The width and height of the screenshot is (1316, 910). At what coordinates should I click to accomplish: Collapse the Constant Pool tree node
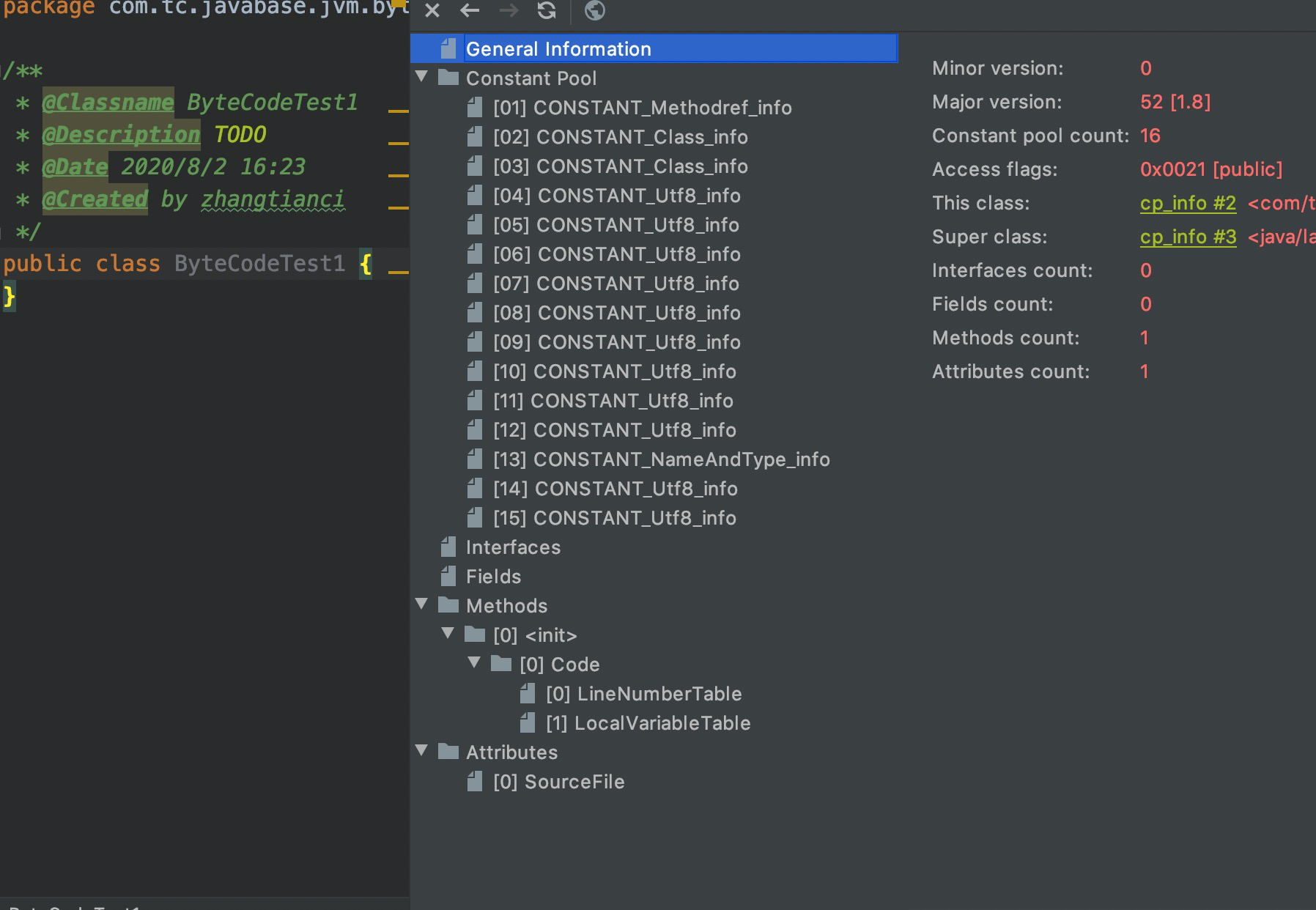(x=422, y=77)
